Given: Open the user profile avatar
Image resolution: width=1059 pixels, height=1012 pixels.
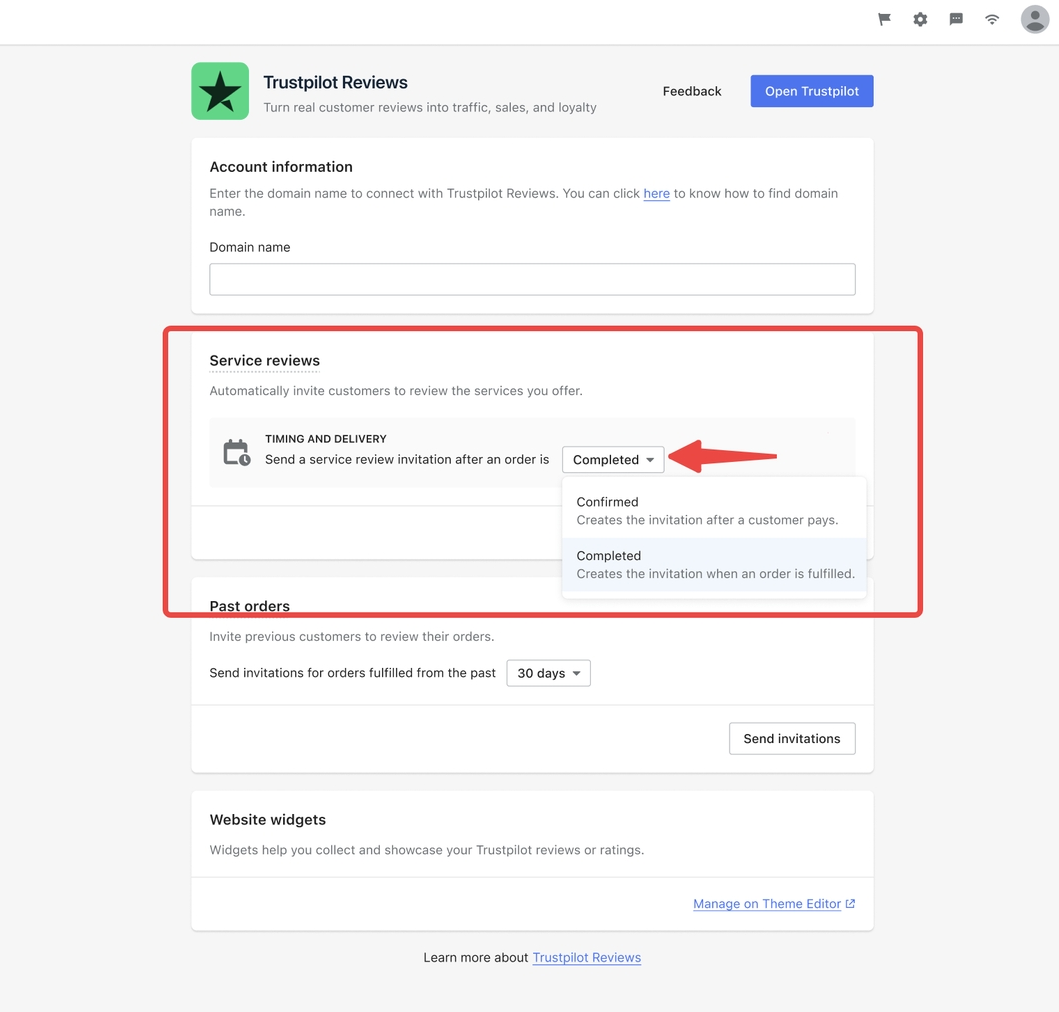Looking at the screenshot, I should [x=1035, y=19].
